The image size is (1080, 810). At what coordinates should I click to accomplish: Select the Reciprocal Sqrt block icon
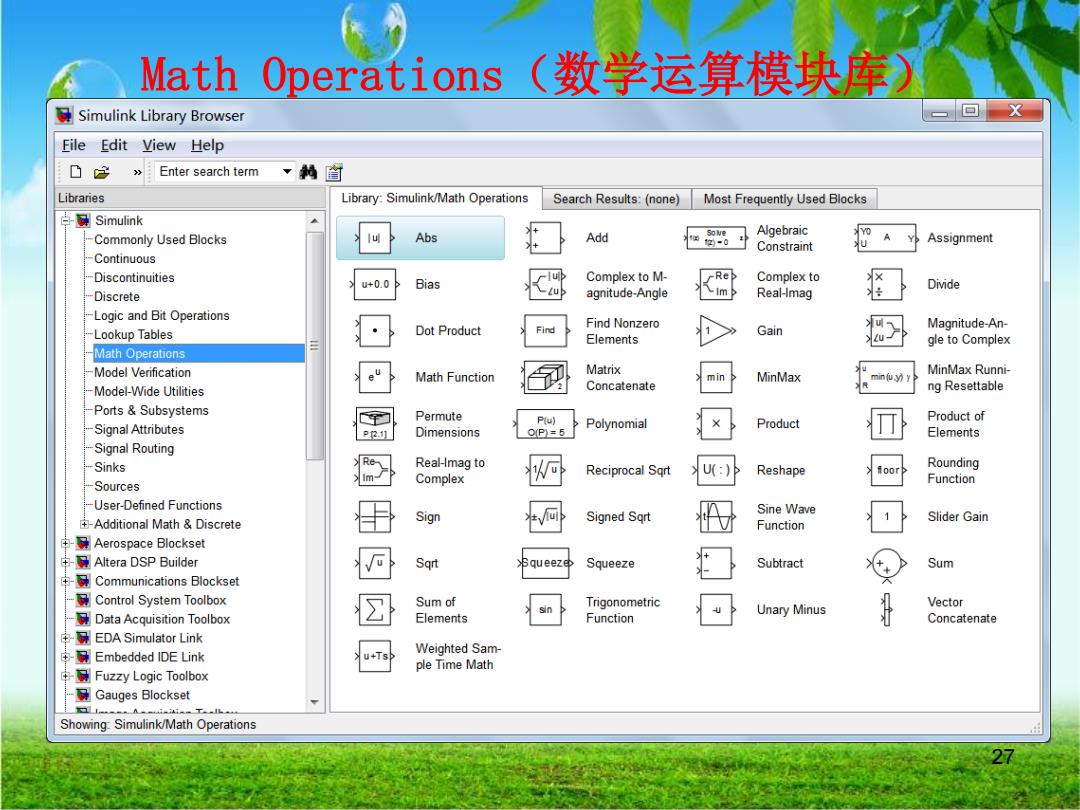[546, 470]
